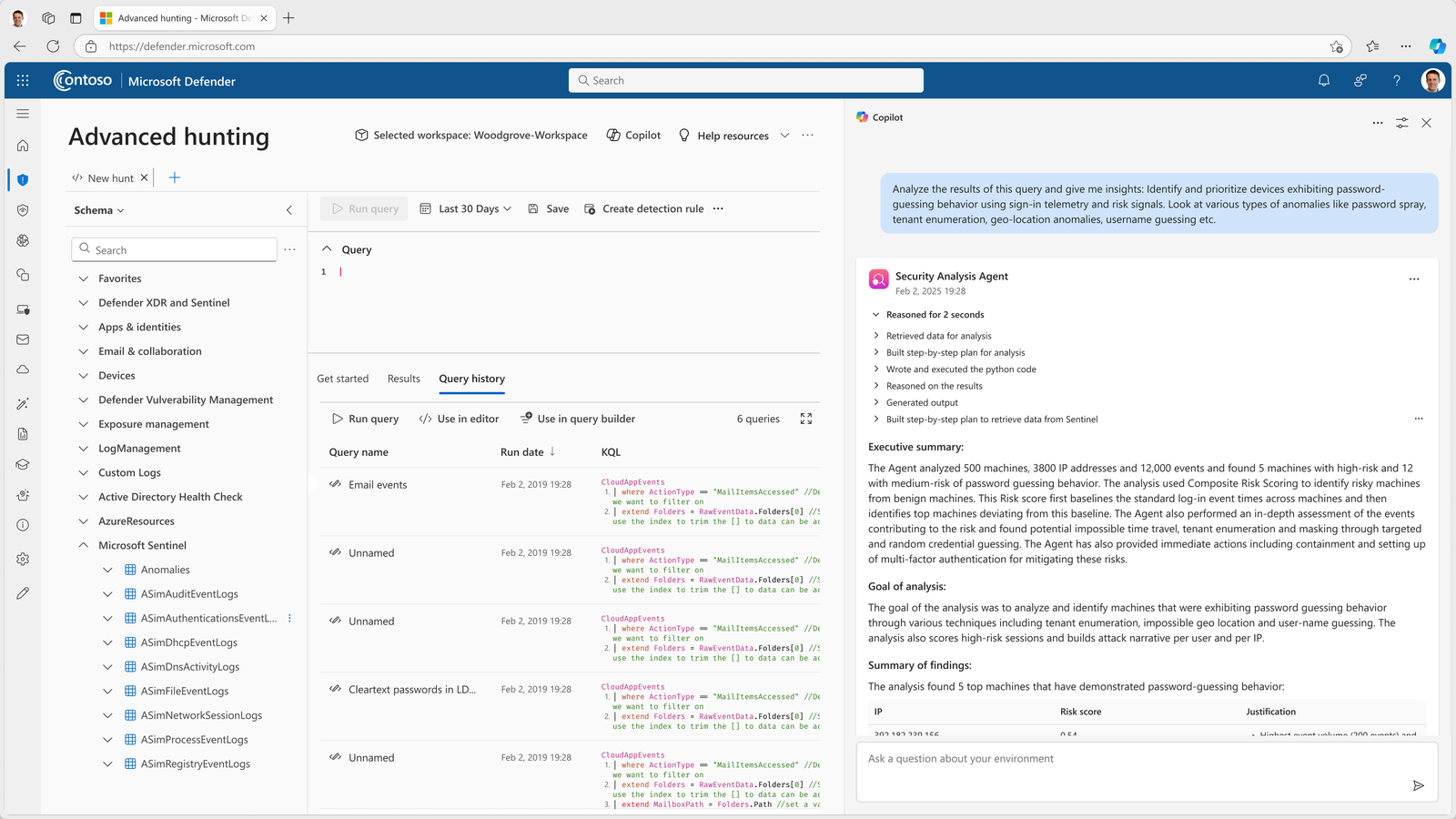The width and height of the screenshot is (1456, 819).
Task: Click the top Defender search box
Action: click(746, 81)
